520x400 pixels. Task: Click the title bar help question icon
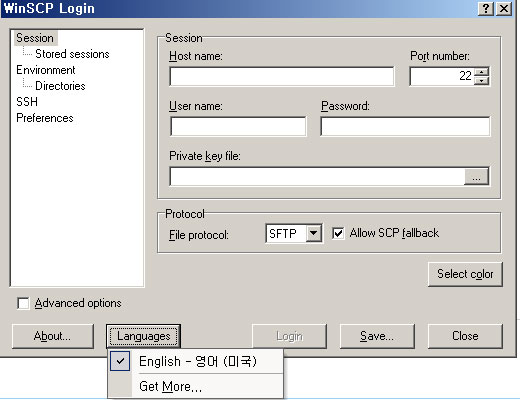point(486,8)
